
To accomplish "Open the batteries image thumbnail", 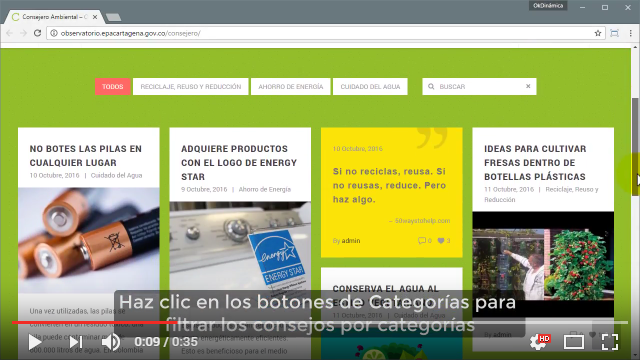I will point(89,240).
